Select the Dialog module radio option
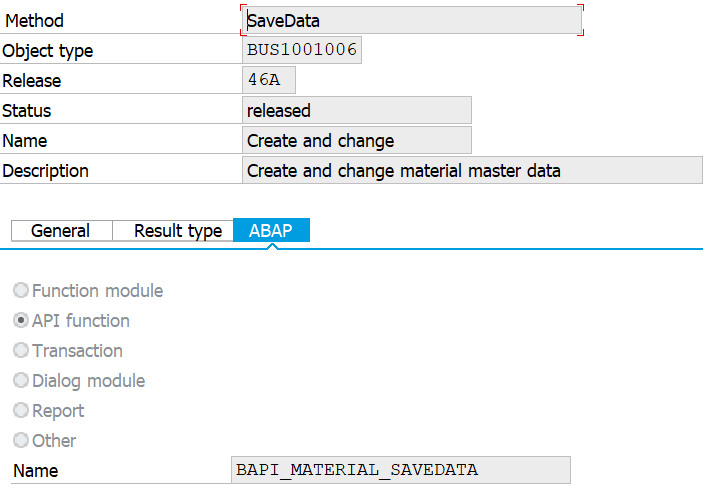 tap(21, 380)
